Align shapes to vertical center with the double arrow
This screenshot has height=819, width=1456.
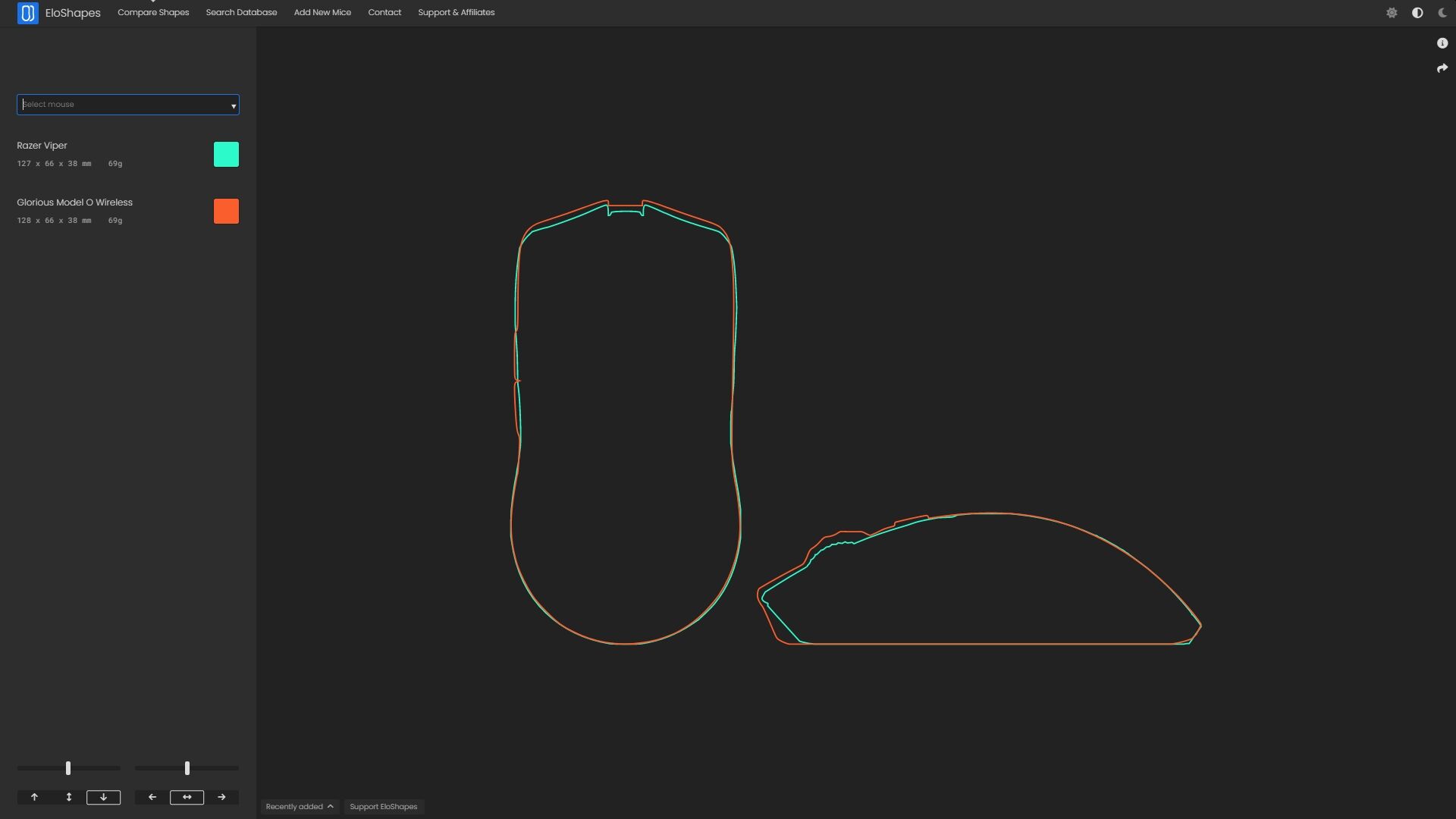coord(69,797)
